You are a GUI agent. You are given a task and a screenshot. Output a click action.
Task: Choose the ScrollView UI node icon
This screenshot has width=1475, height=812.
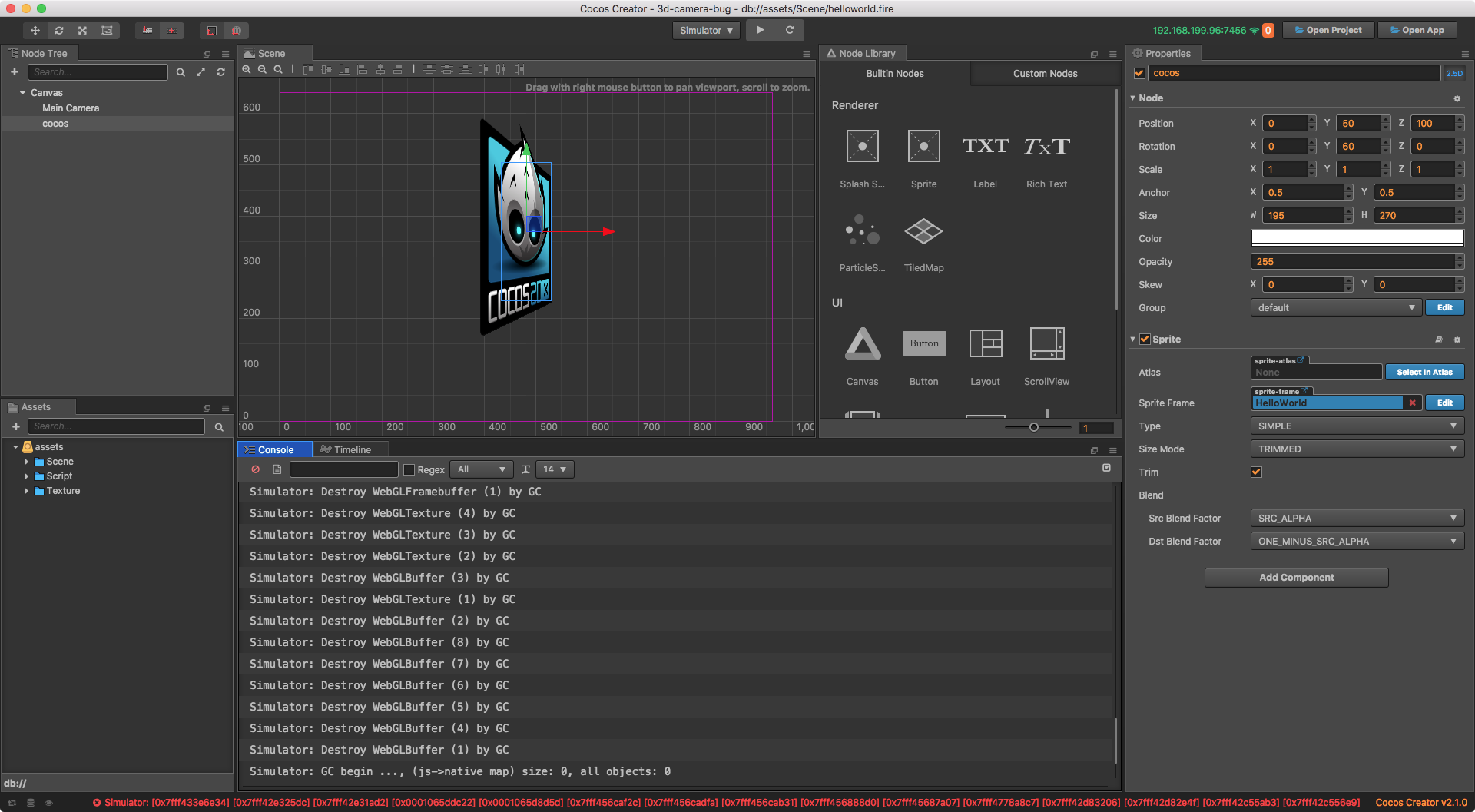tap(1047, 343)
